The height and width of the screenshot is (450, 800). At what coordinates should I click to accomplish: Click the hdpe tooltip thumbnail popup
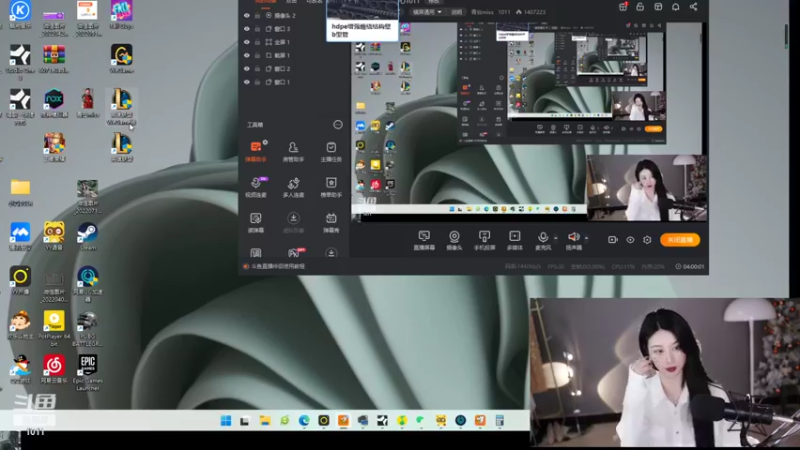click(x=362, y=20)
